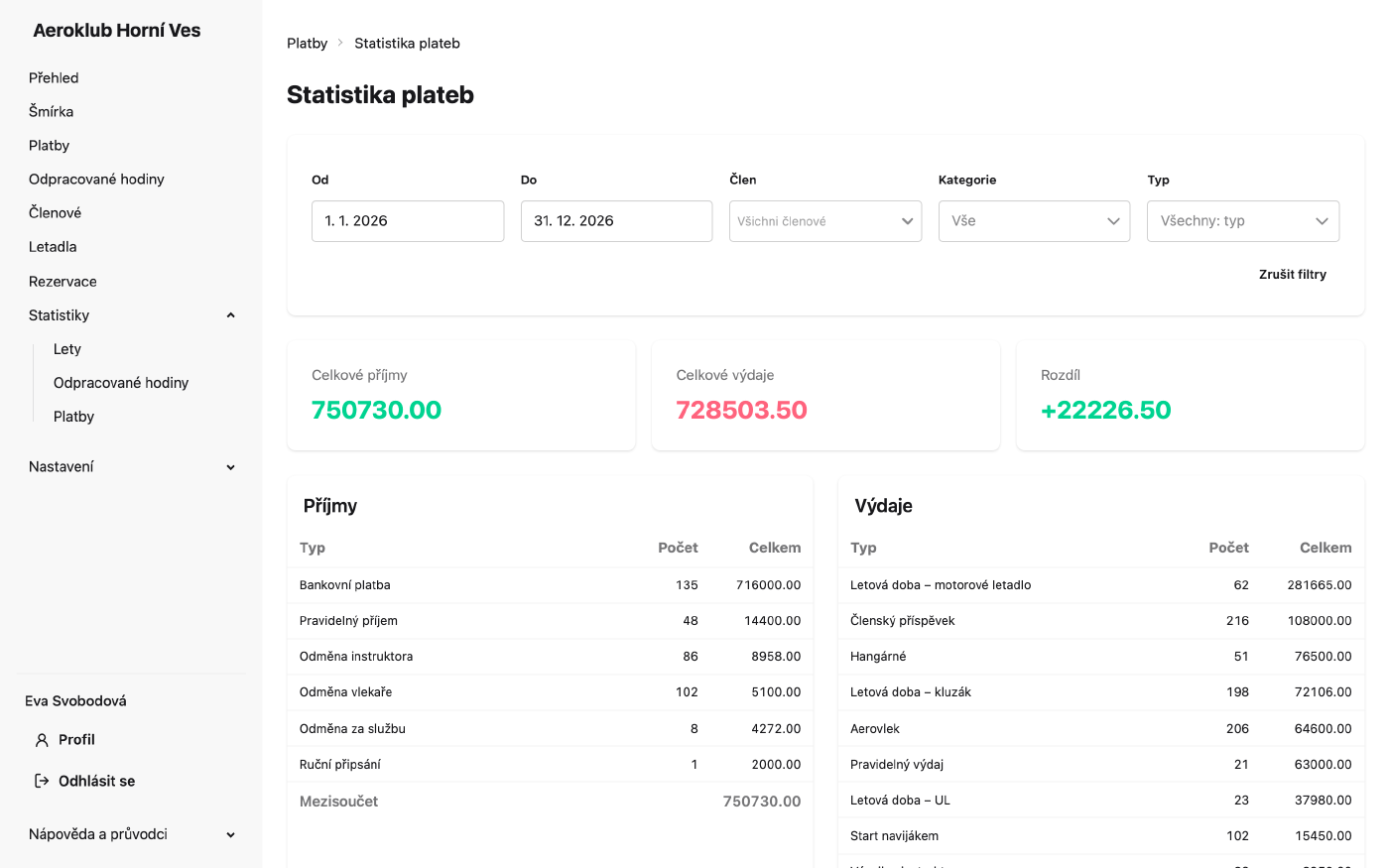This screenshot has height=868, width=1389.
Task: Click Rozdíl value +22226.50
Action: pyautogui.click(x=1106, y=410)
